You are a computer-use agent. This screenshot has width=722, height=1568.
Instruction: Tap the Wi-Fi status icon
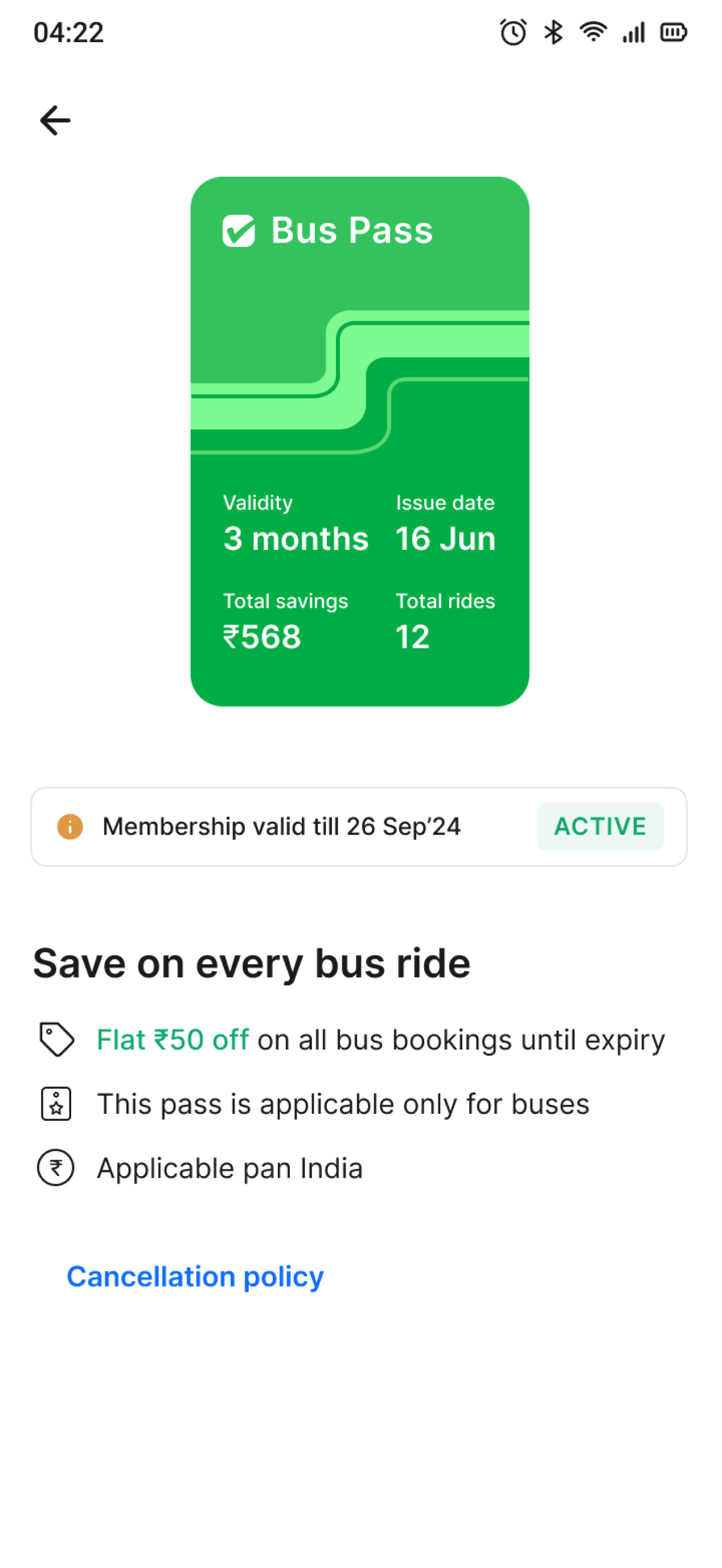pos(593,32)
